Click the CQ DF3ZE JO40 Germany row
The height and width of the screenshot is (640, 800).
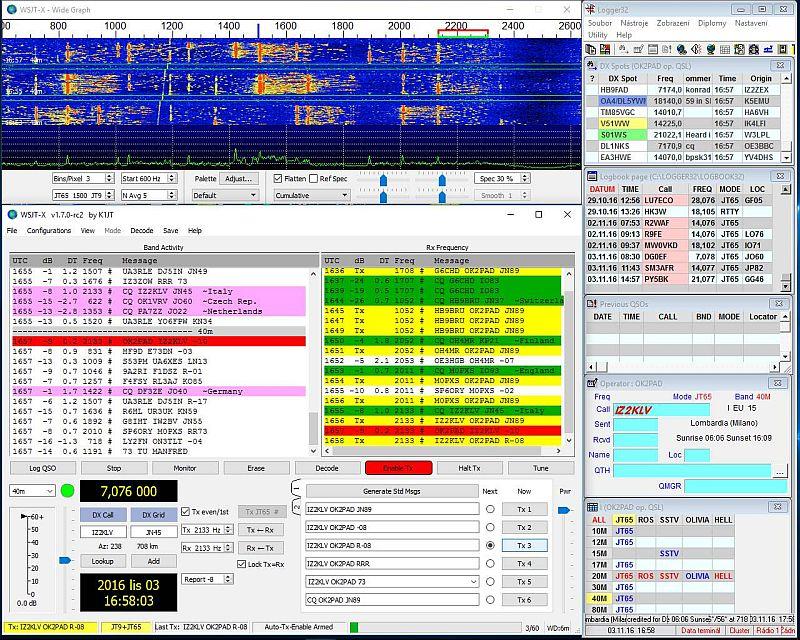coord(159,391)
